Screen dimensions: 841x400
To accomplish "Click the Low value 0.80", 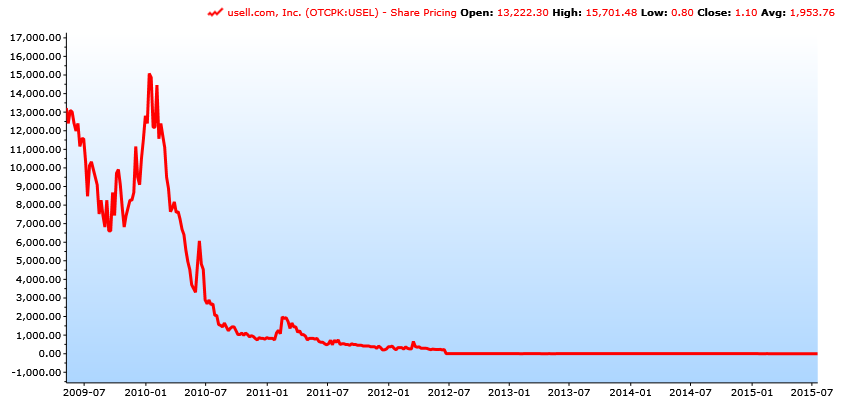I will [684, 13].
